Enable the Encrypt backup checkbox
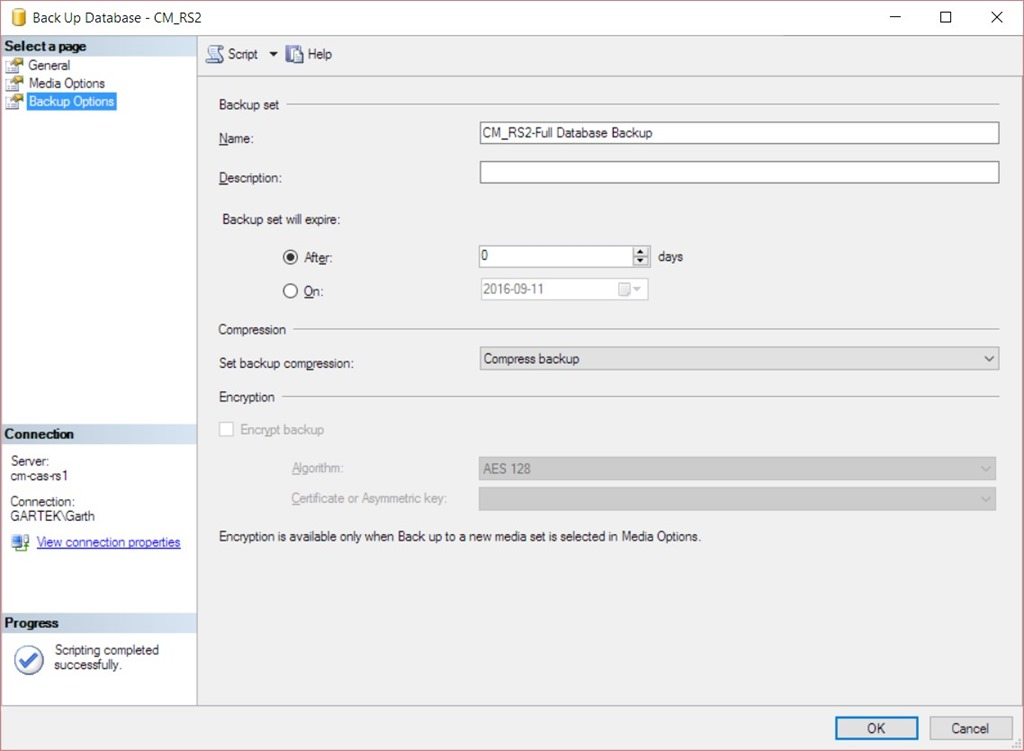1024x751 pixels. pyautogui.click(x=225, y=430)
